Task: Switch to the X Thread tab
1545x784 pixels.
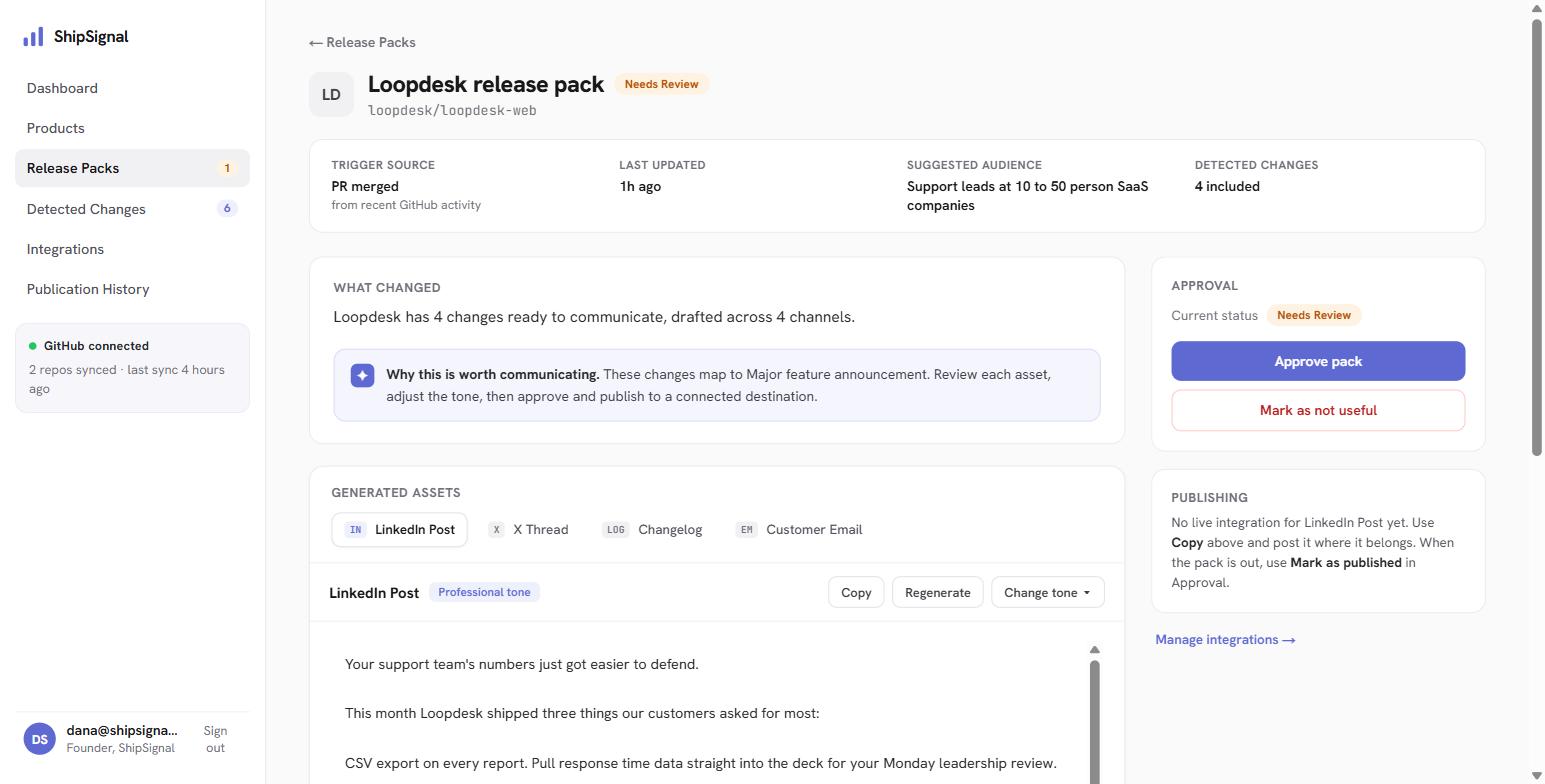Action: pyautogui.click(x=529, y=530)
